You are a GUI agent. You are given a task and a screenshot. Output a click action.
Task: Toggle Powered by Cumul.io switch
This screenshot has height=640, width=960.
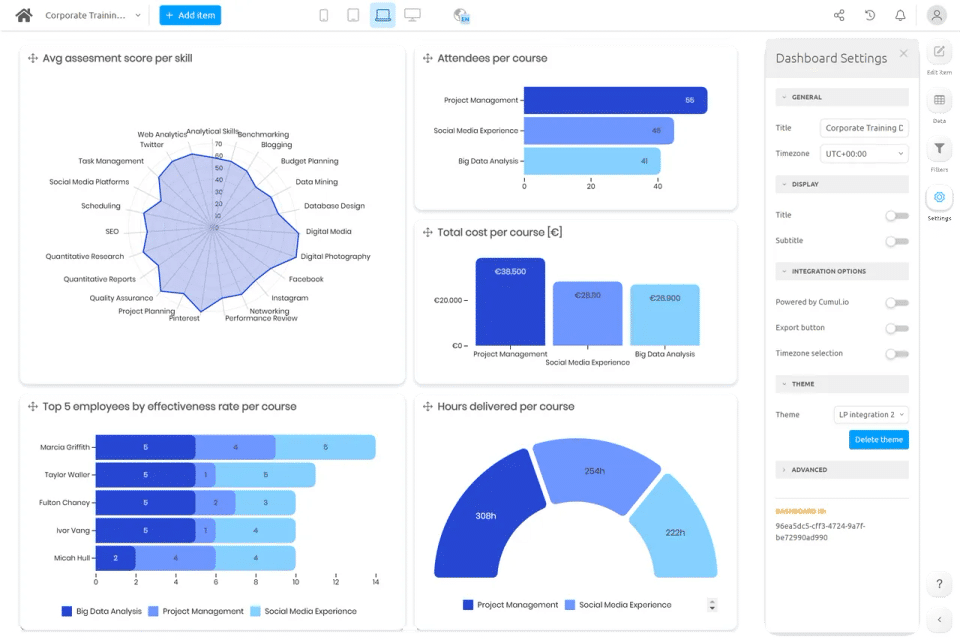(x=897, y=303)
